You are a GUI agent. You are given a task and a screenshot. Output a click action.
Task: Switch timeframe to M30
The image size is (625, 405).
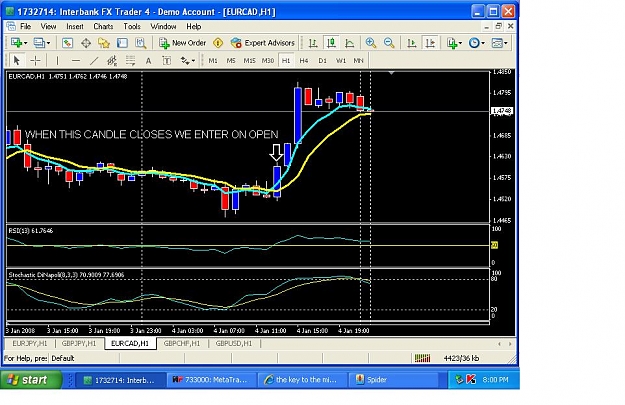click(268, 61)
